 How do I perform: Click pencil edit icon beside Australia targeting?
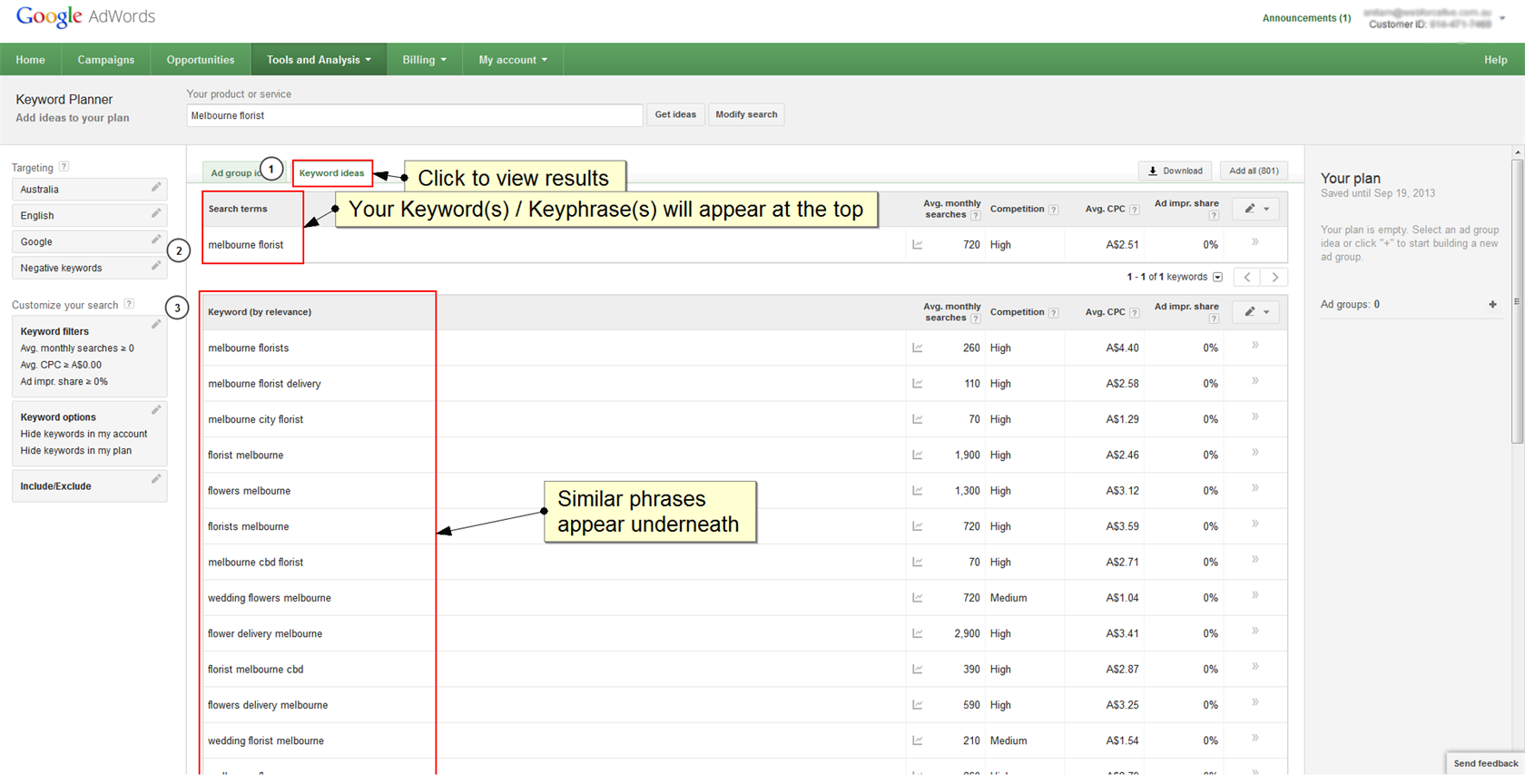pyautogui.click(x=156, y=188)
